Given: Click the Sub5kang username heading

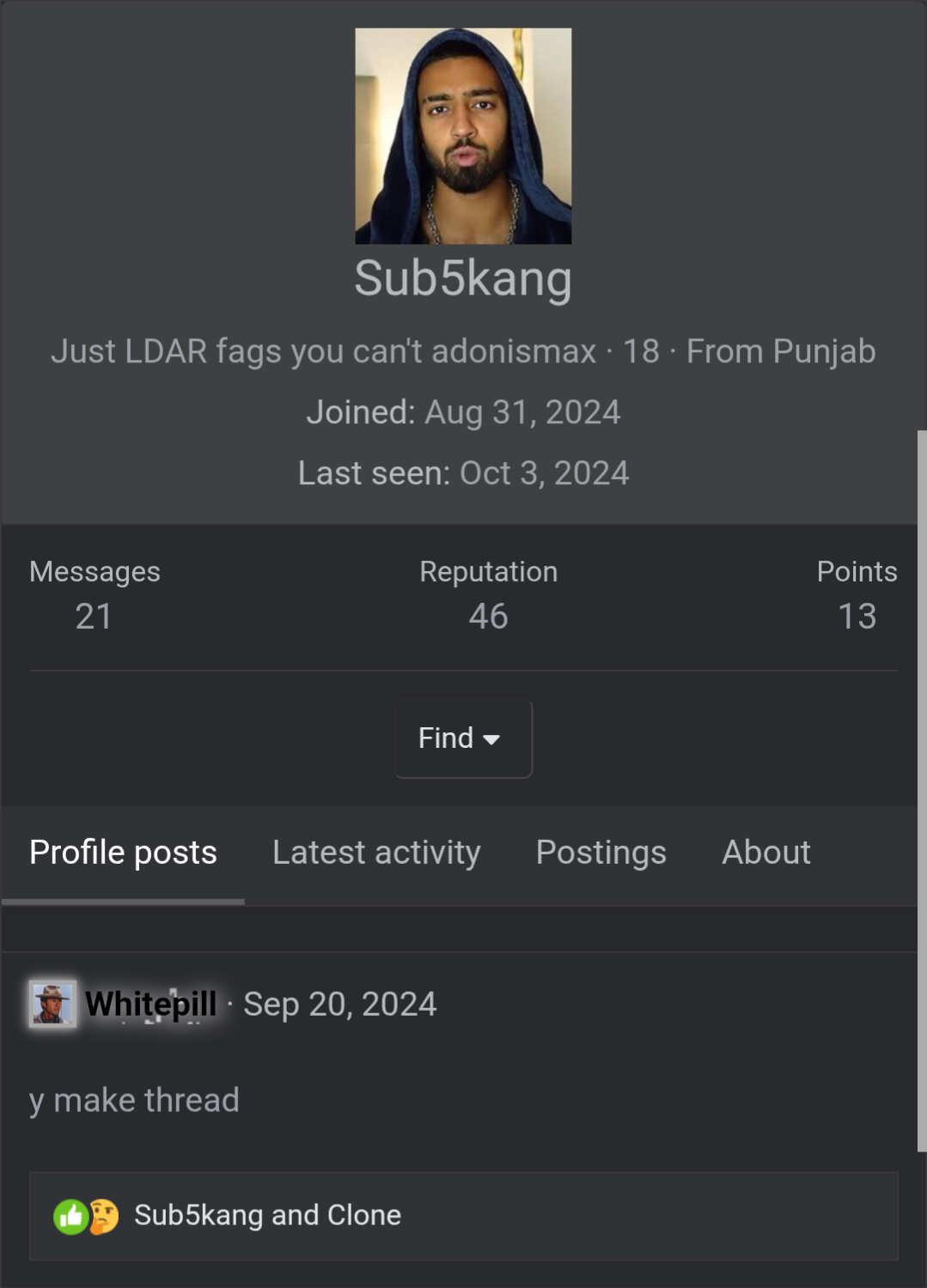Looking at the screenshot, I should pyautogui.click(x=463, y=278).
